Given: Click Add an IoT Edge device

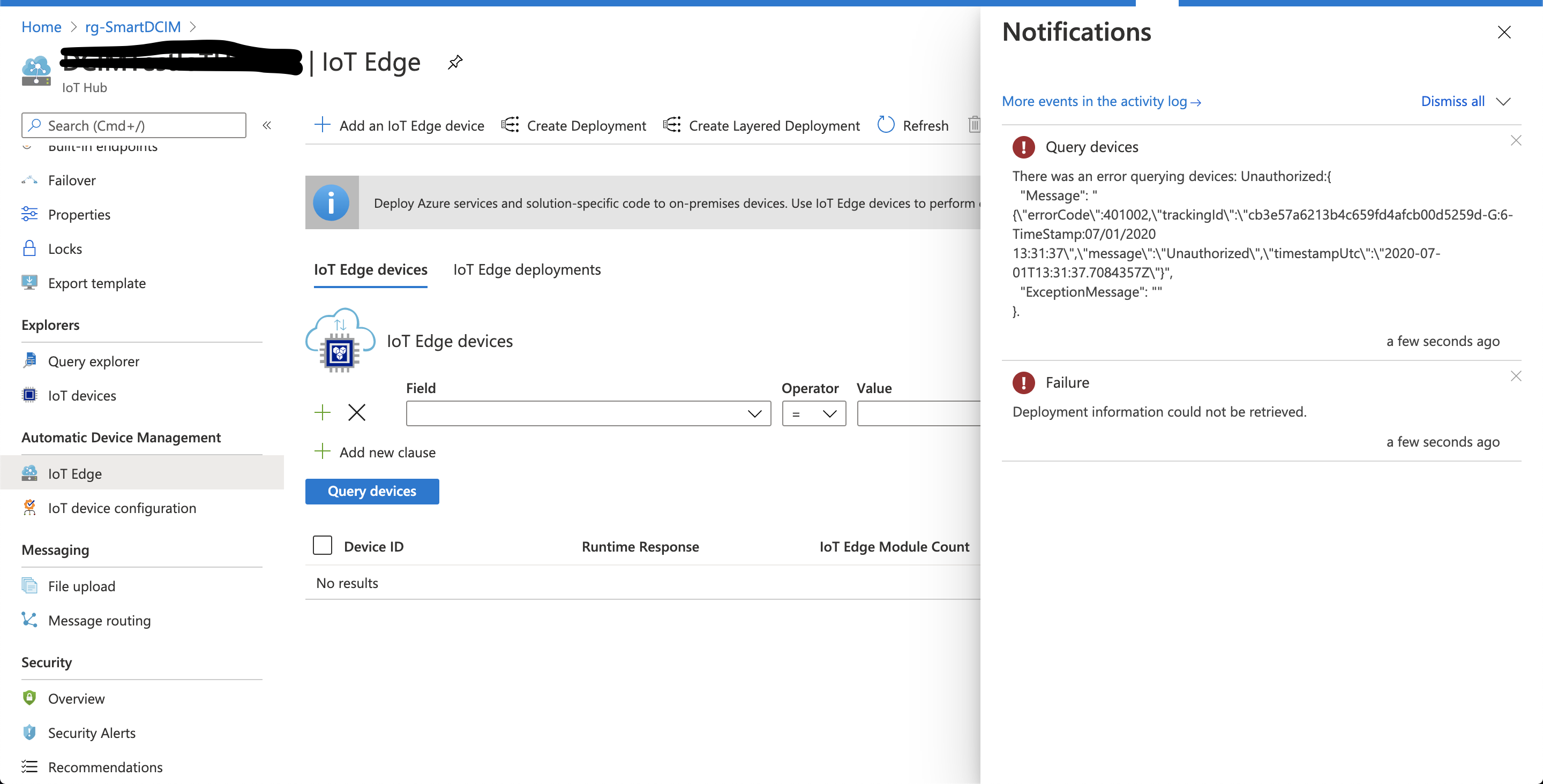Looking at the screenshot, I should pos(399,125).
